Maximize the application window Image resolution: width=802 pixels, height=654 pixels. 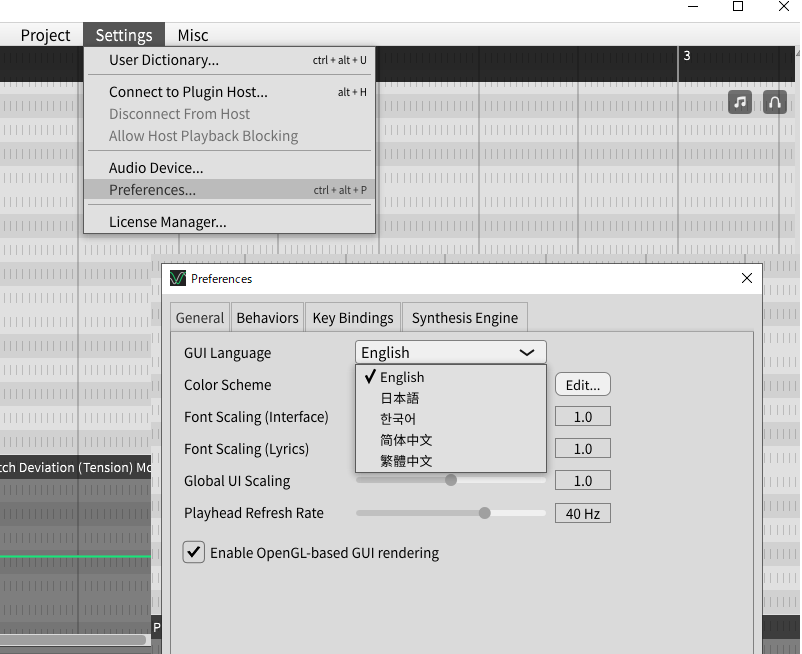coord(738,6)
